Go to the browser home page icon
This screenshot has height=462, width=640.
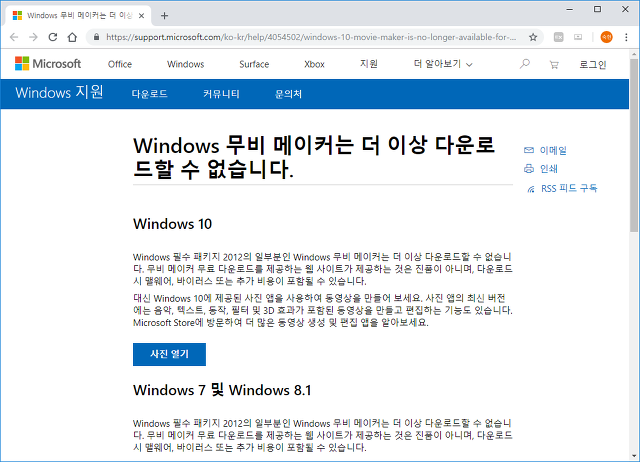(72, 37)
